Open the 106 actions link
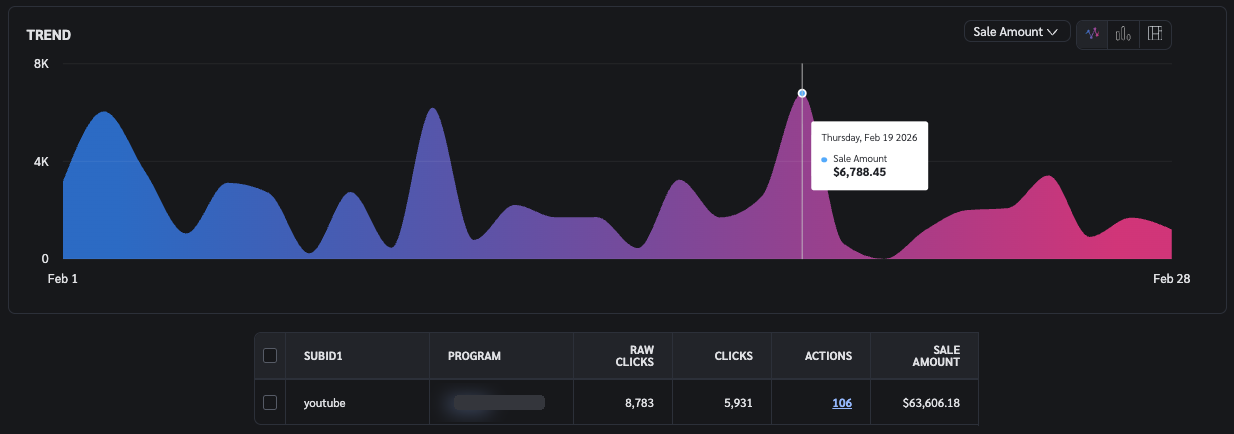The image size is (1234, 434). (x=842, y=403)
